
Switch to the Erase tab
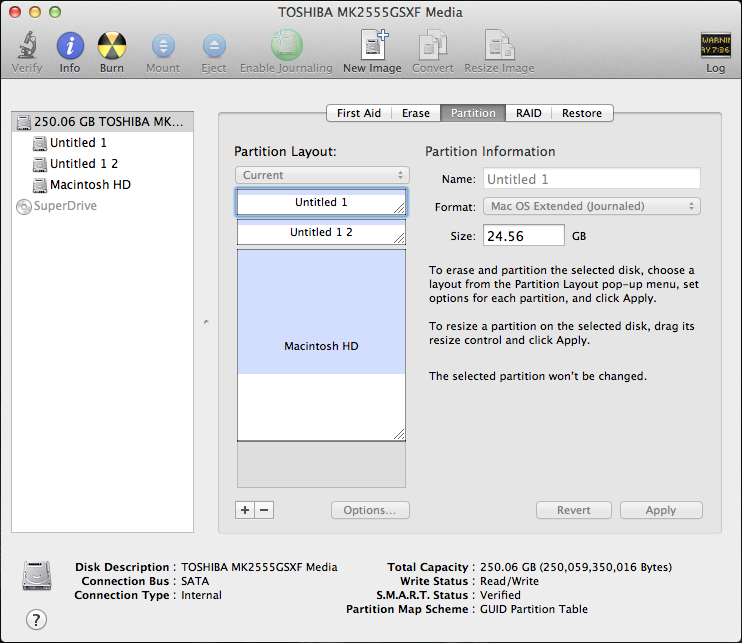click(x=416, y=113)
